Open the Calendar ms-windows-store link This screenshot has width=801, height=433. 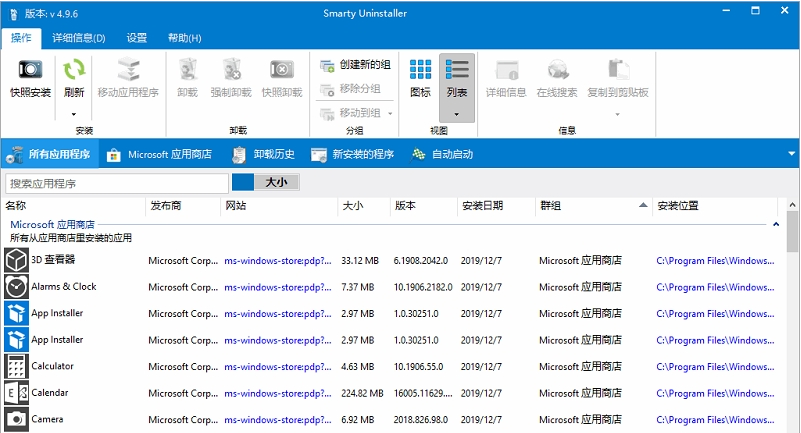pyautogui.click(x=276, y=393)
